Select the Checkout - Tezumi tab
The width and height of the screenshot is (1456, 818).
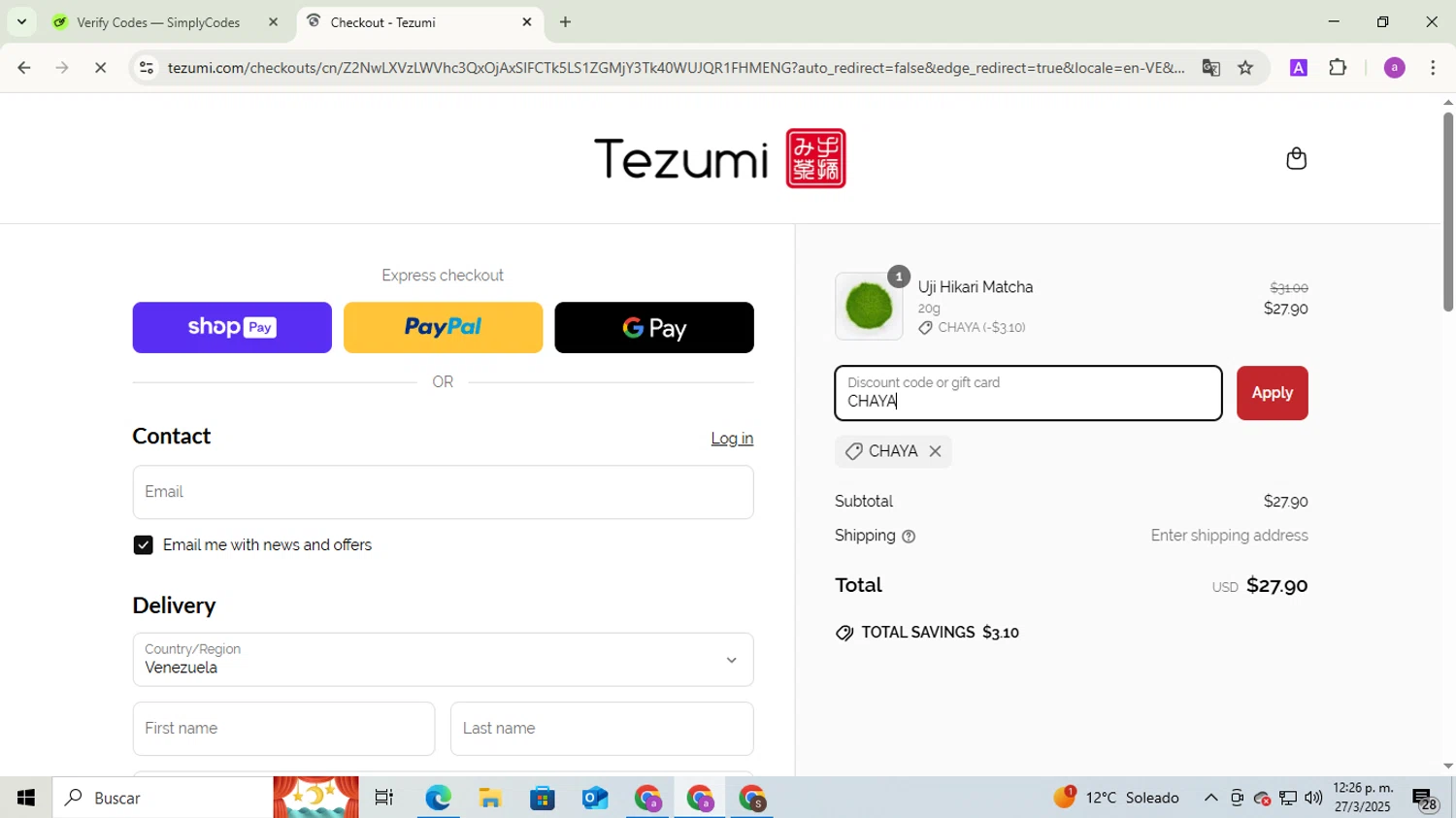[419, 22]
